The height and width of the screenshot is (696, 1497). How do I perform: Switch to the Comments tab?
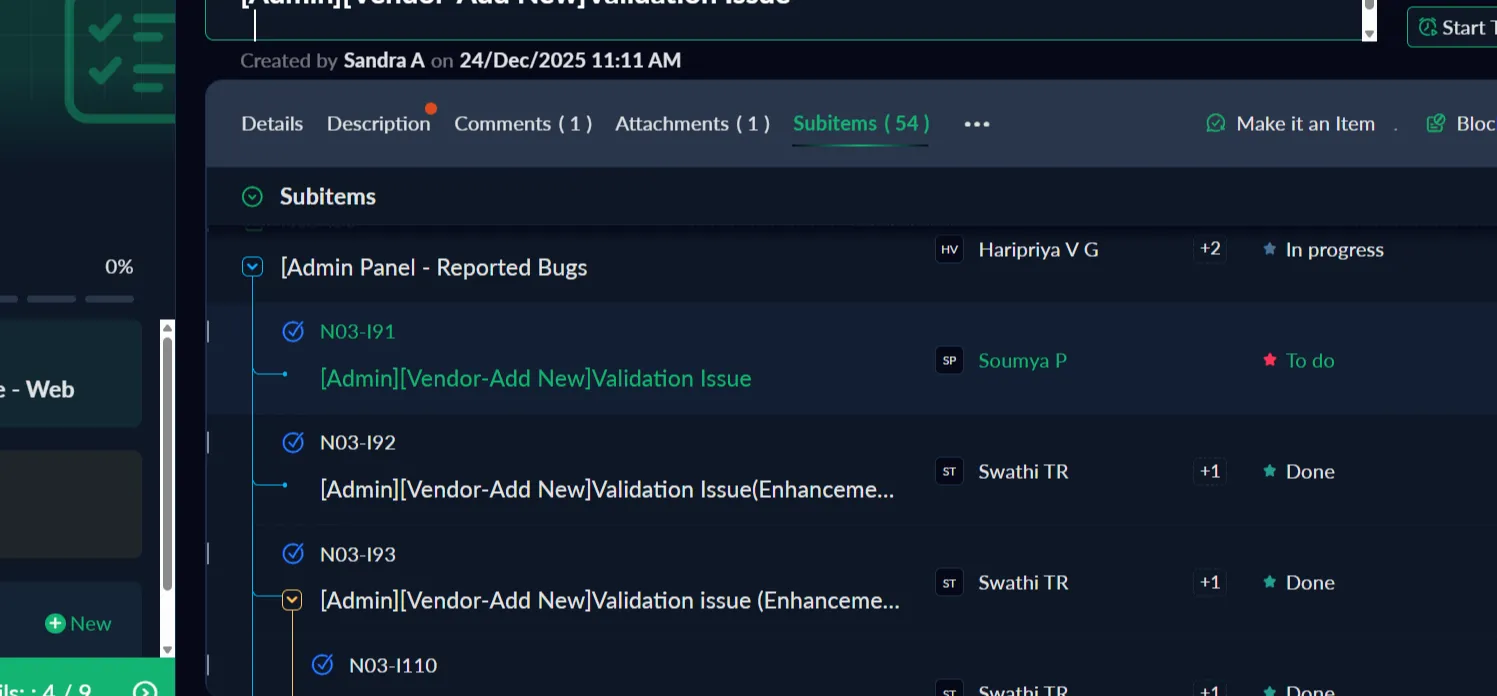pyautogui.click(x=522, y=124)
